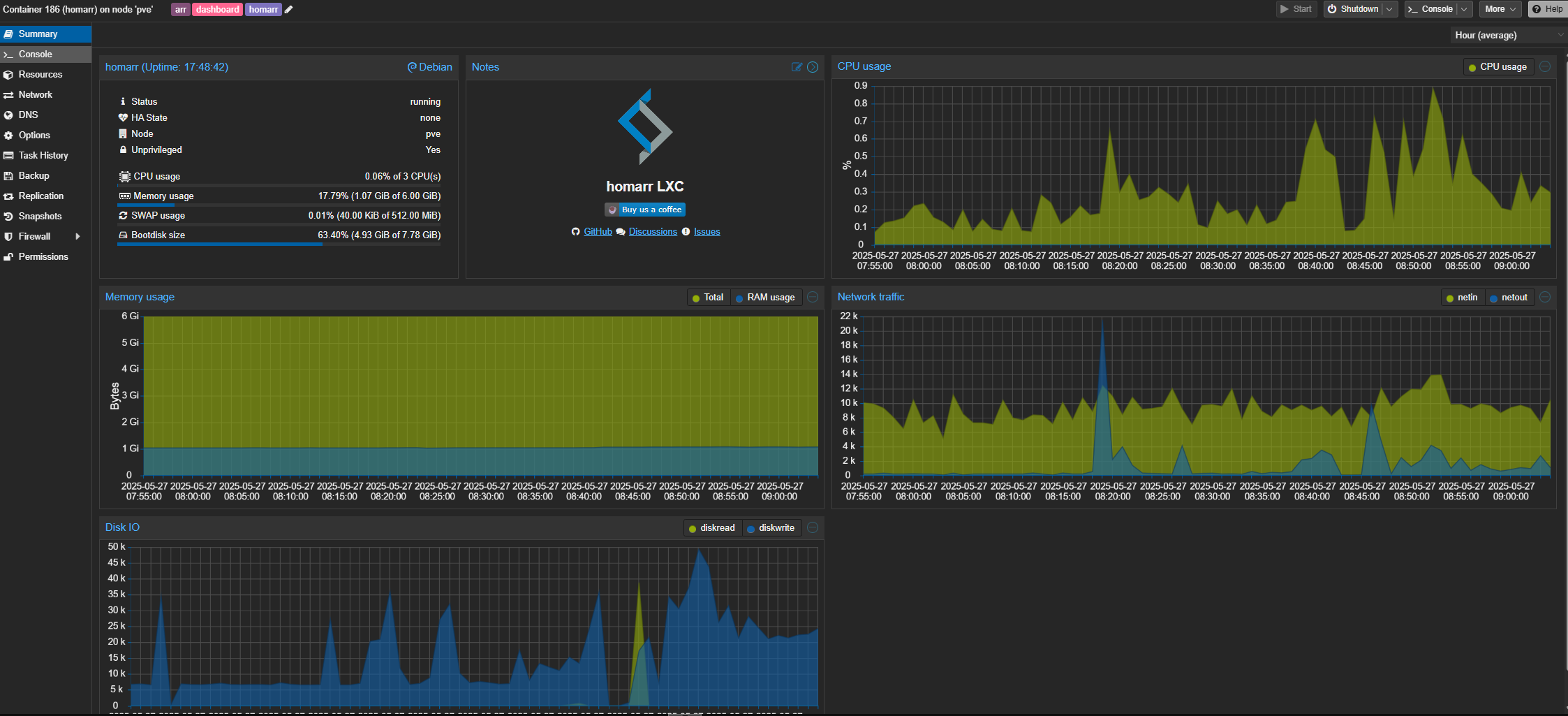Click the 'arr' tag label
This screenshot has height=716, width=1568.
pyautogui.click(x=181, y=9)
